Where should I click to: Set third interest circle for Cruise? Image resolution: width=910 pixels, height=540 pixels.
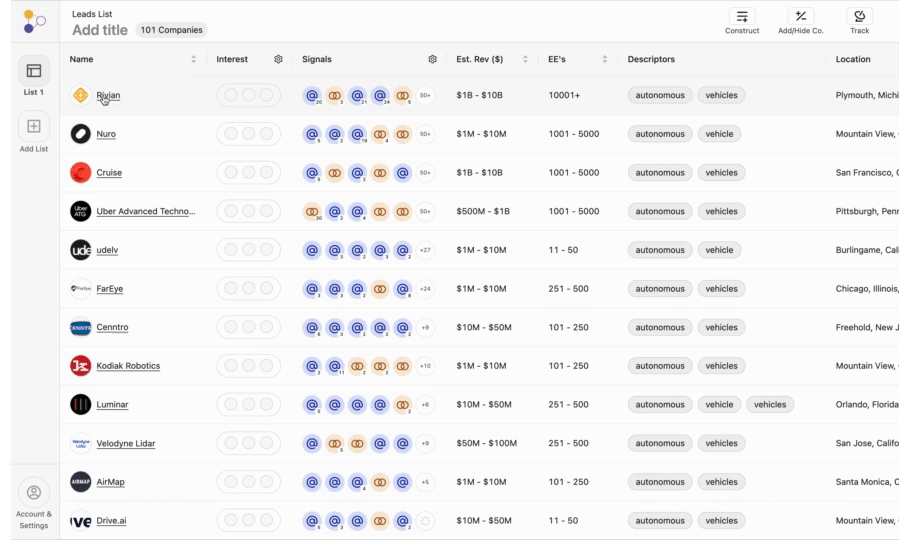(266, 172)
